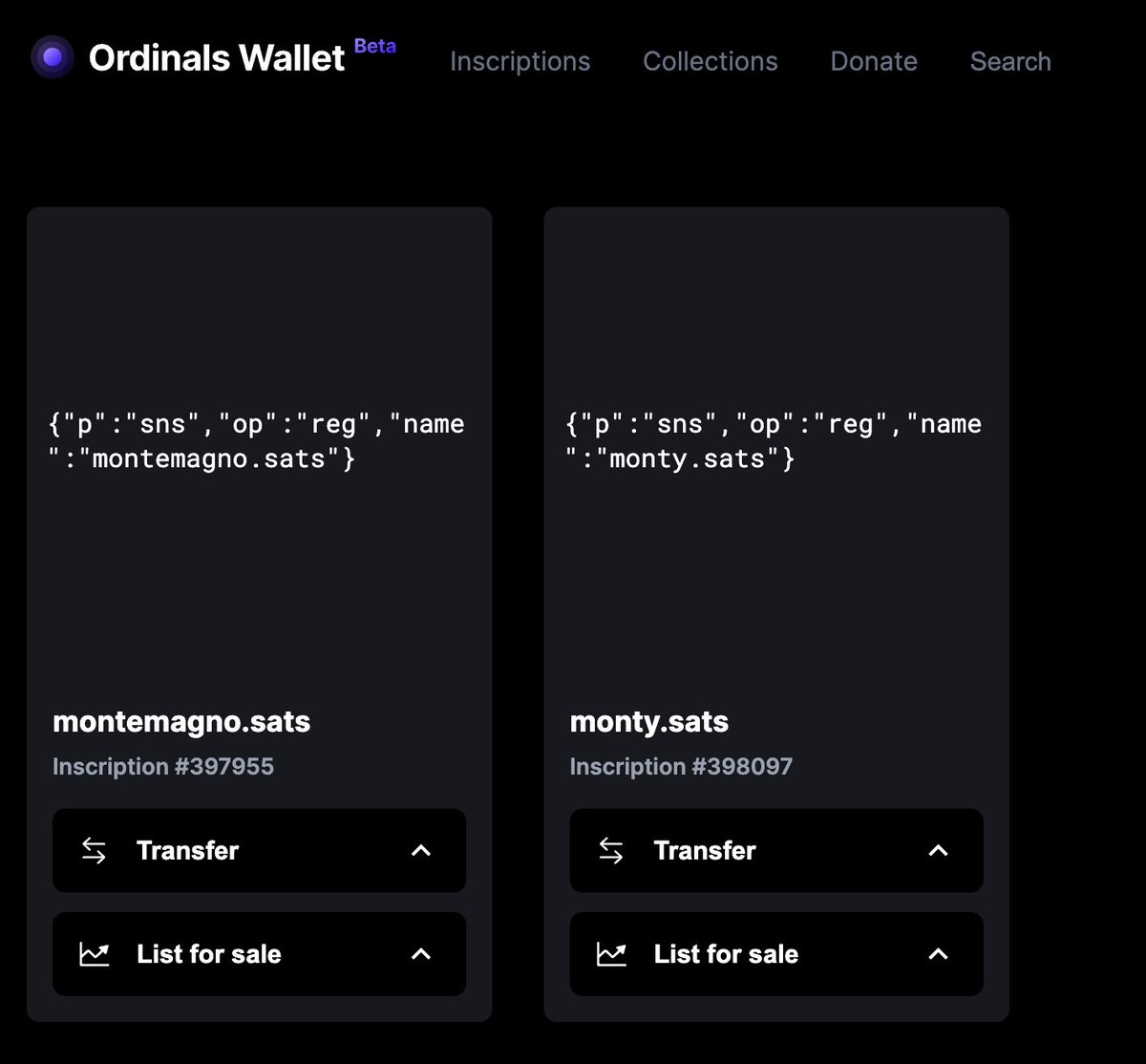Image resolution: width=1146 pixels, height=1064 pixels.
Task: Click the monty.sats JSON content preview
Action: [775, 441]
